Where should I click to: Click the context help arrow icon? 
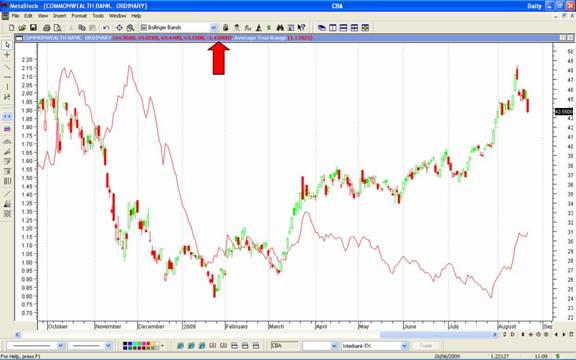(x=302, y=28)
